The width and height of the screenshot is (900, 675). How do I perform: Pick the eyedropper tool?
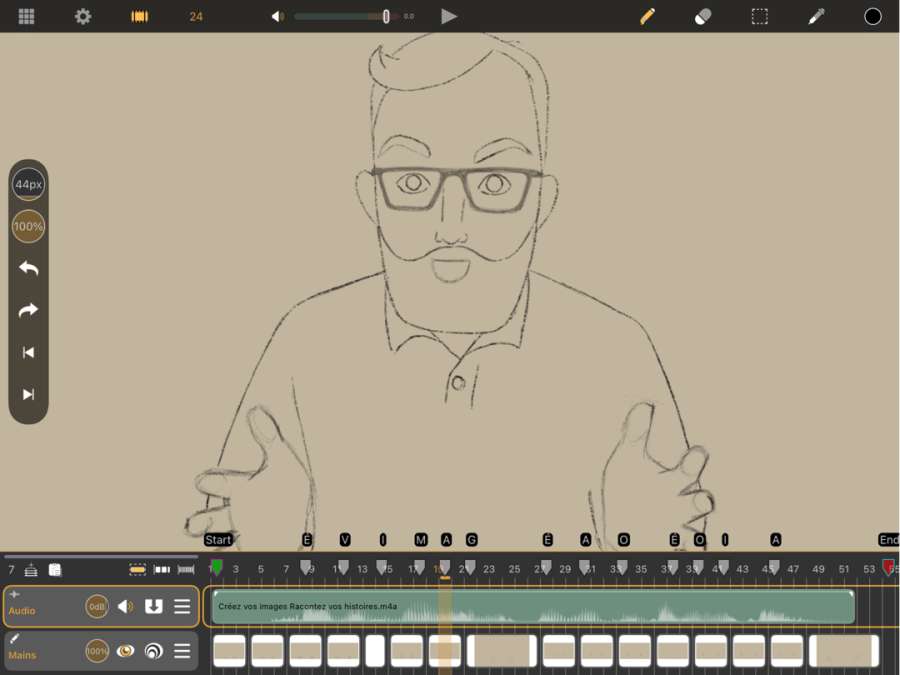pyautogui.click(x=816, y=16)
